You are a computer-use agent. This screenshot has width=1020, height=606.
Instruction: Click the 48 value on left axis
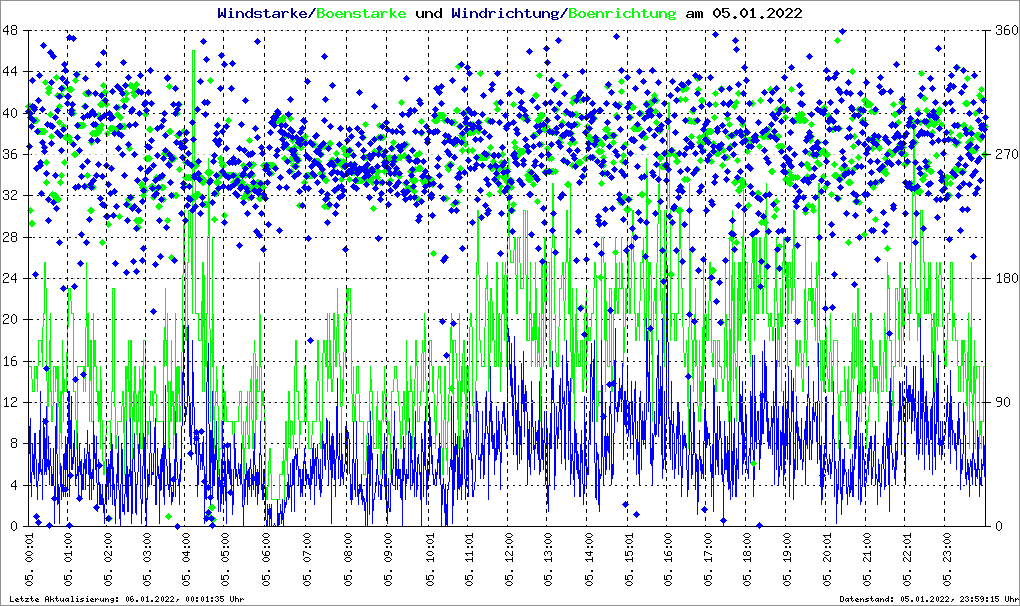coord(12,30)
